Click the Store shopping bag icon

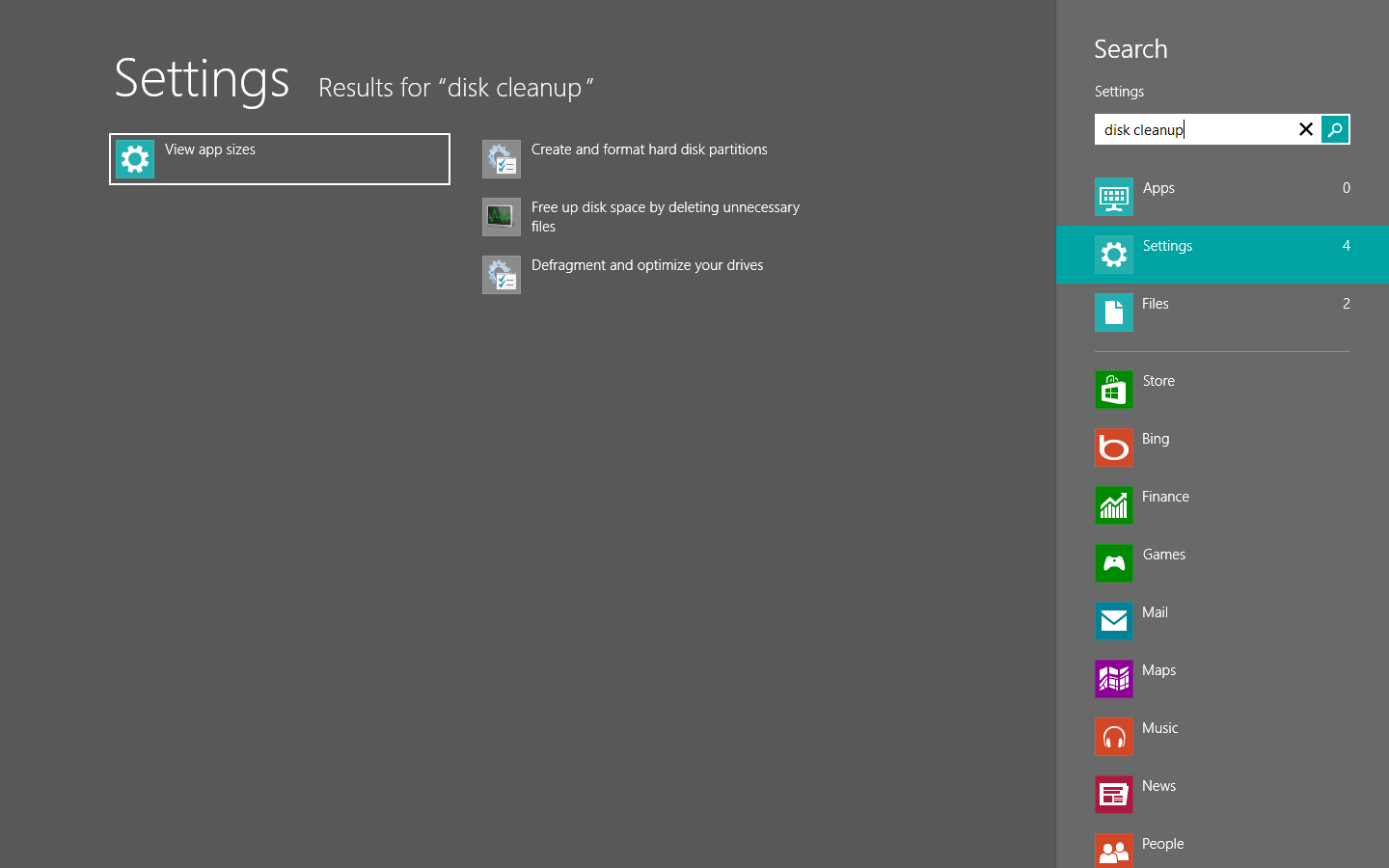pos(1114,390)
